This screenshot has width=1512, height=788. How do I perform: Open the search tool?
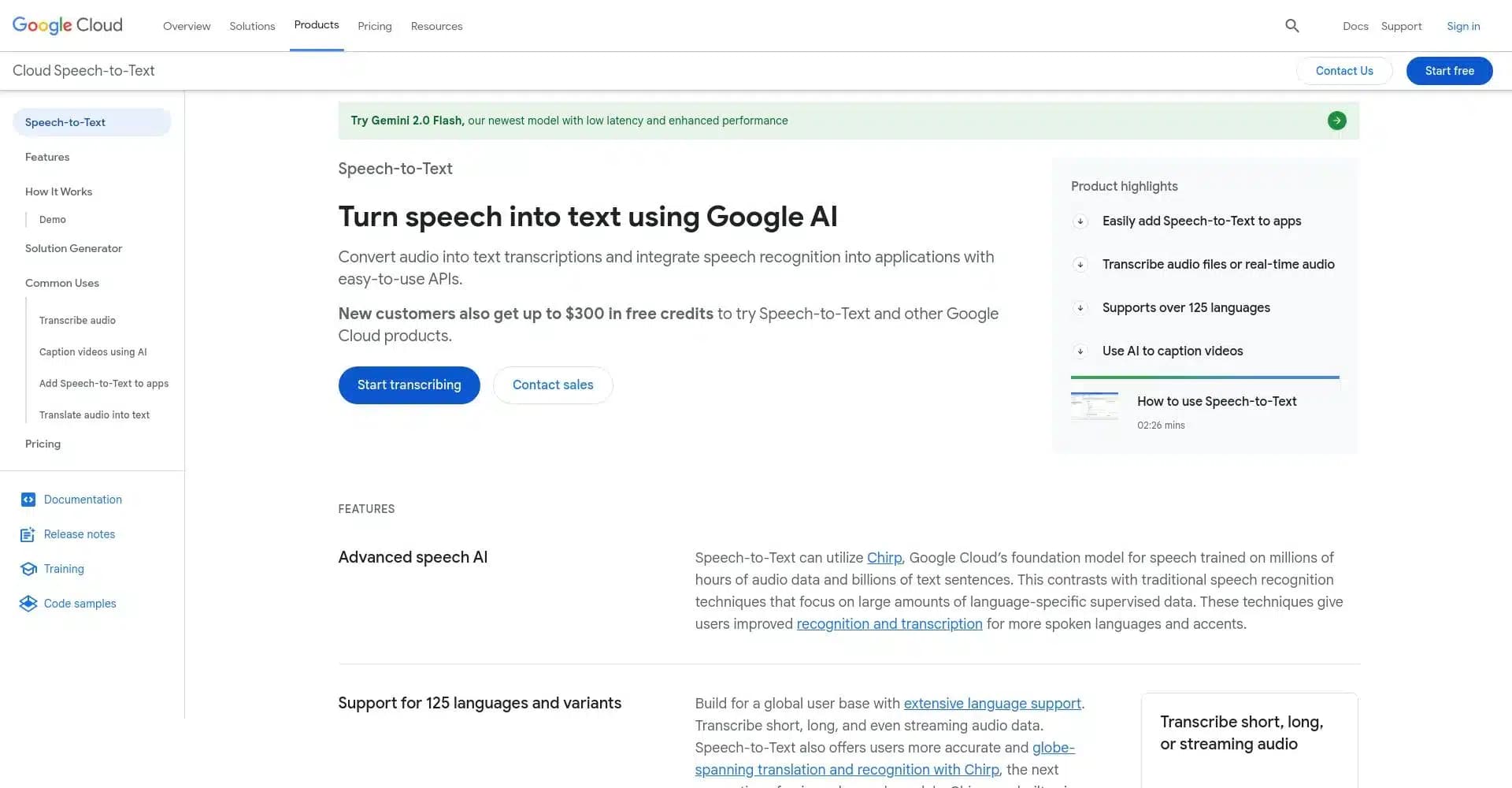coord(1291,25)
